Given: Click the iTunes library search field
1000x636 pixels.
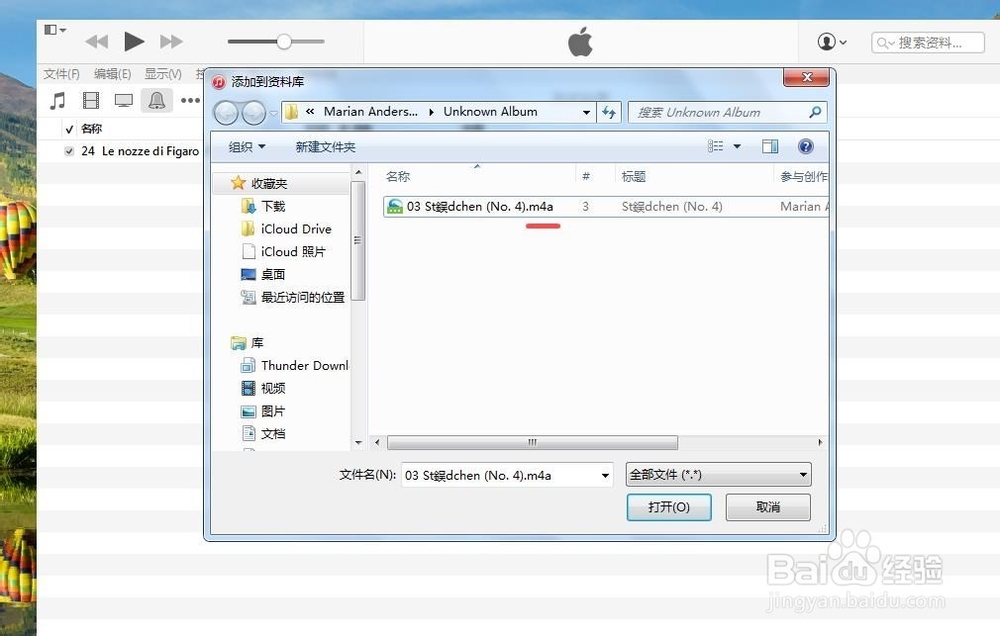Looking at the screenshot, I should point(928,43).
